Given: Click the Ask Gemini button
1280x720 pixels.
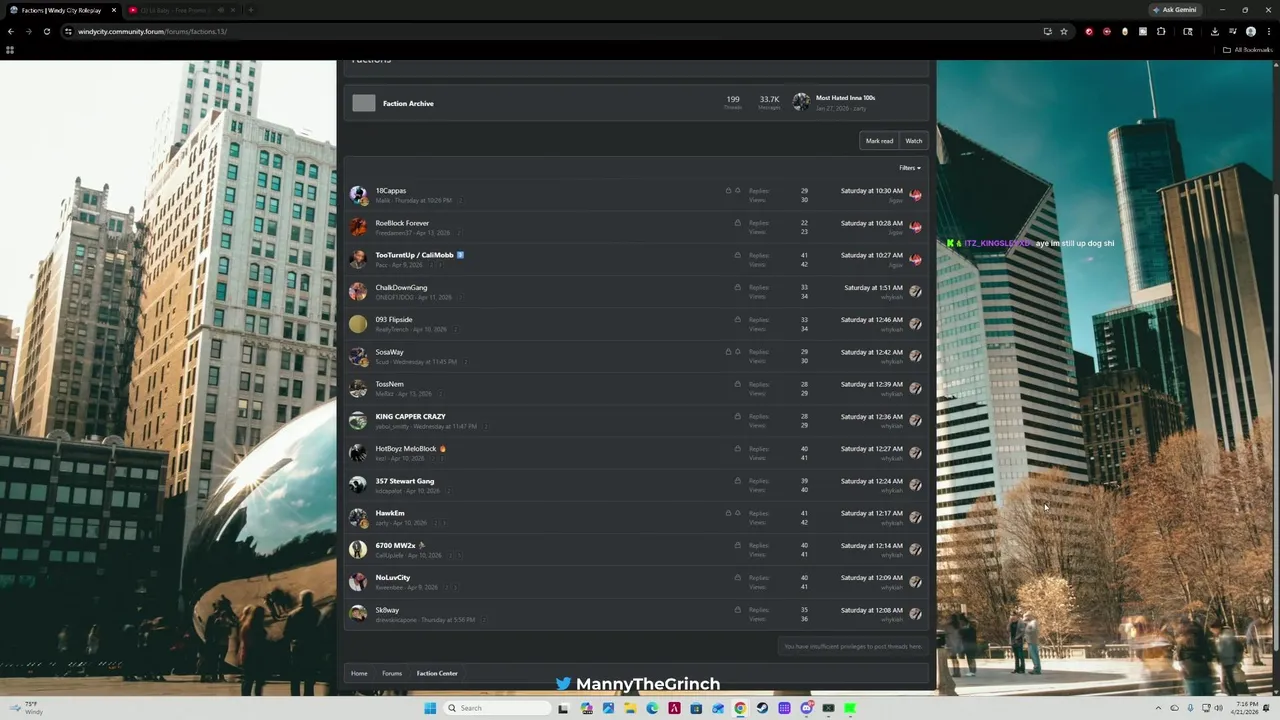Looking at the screenshot, I should pyautogui.click(x=1174, y=10).
